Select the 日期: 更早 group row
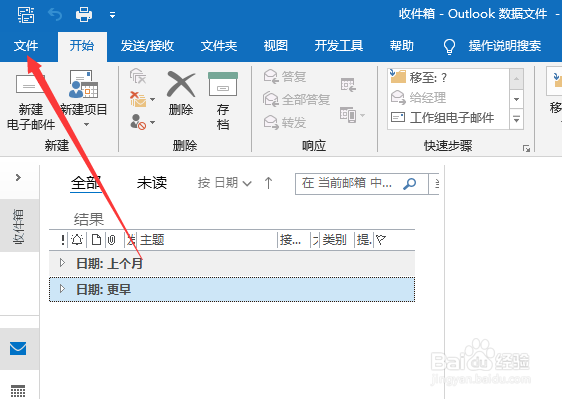Viewport: 562px width, 399px height. click(x=232, y=289)
